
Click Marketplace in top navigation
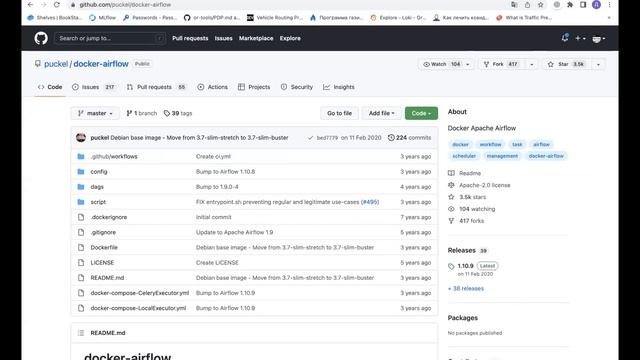pos(256,38)
